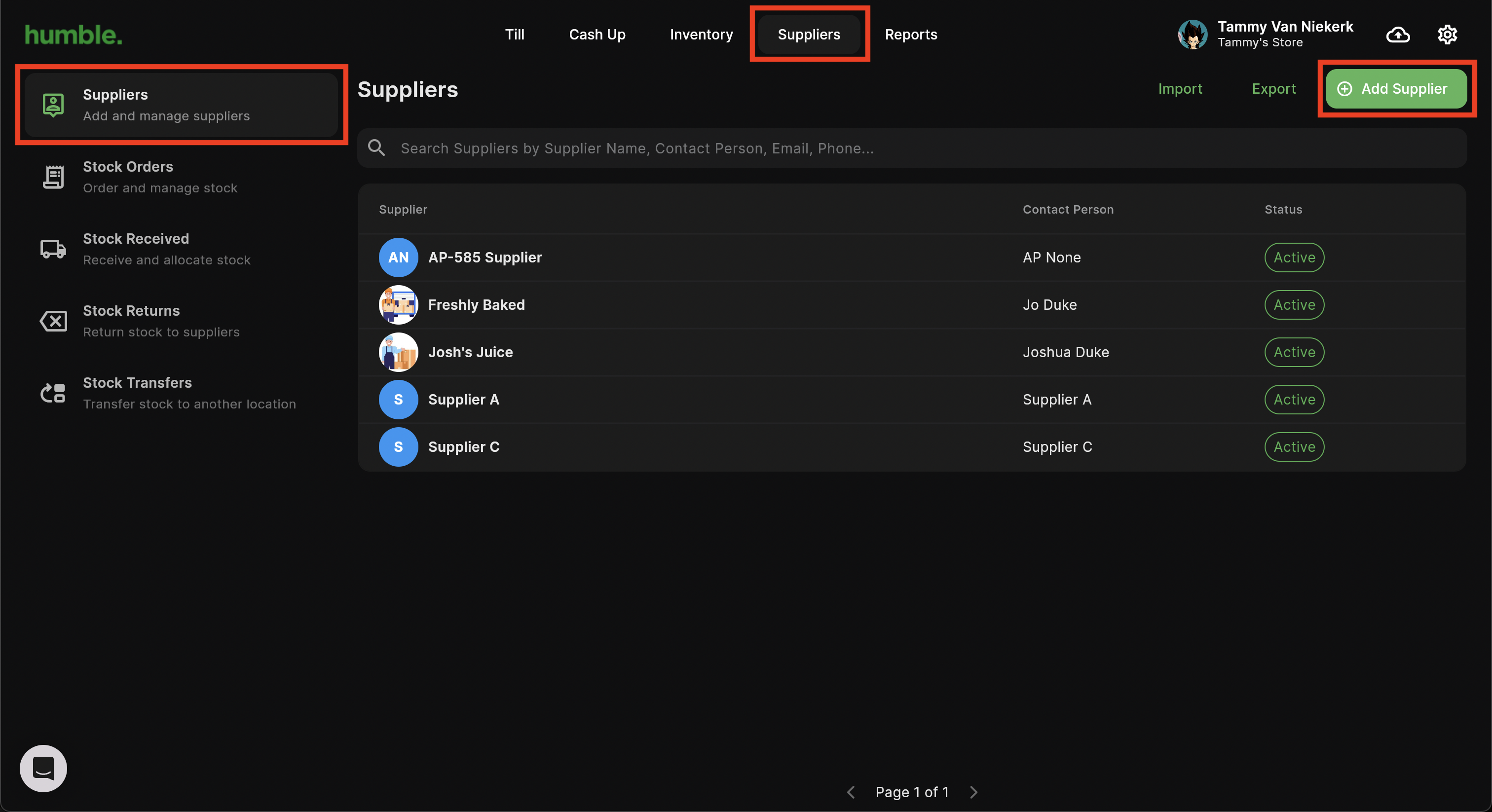
Task: Open the Freshly Baked supplier name
Action: pyautogui.click(x=477, y=305)
